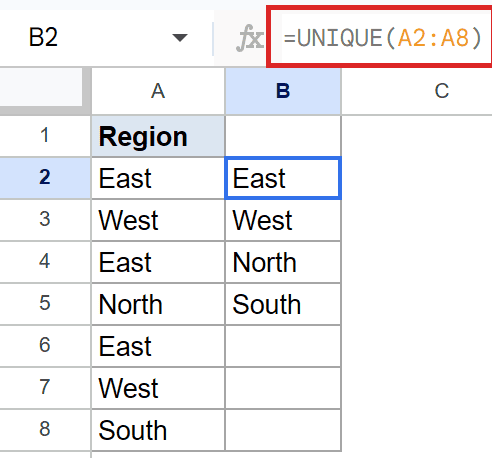Click cell B4 containing North
Screen dimensions: 492x458
click(x=283, y=262)
